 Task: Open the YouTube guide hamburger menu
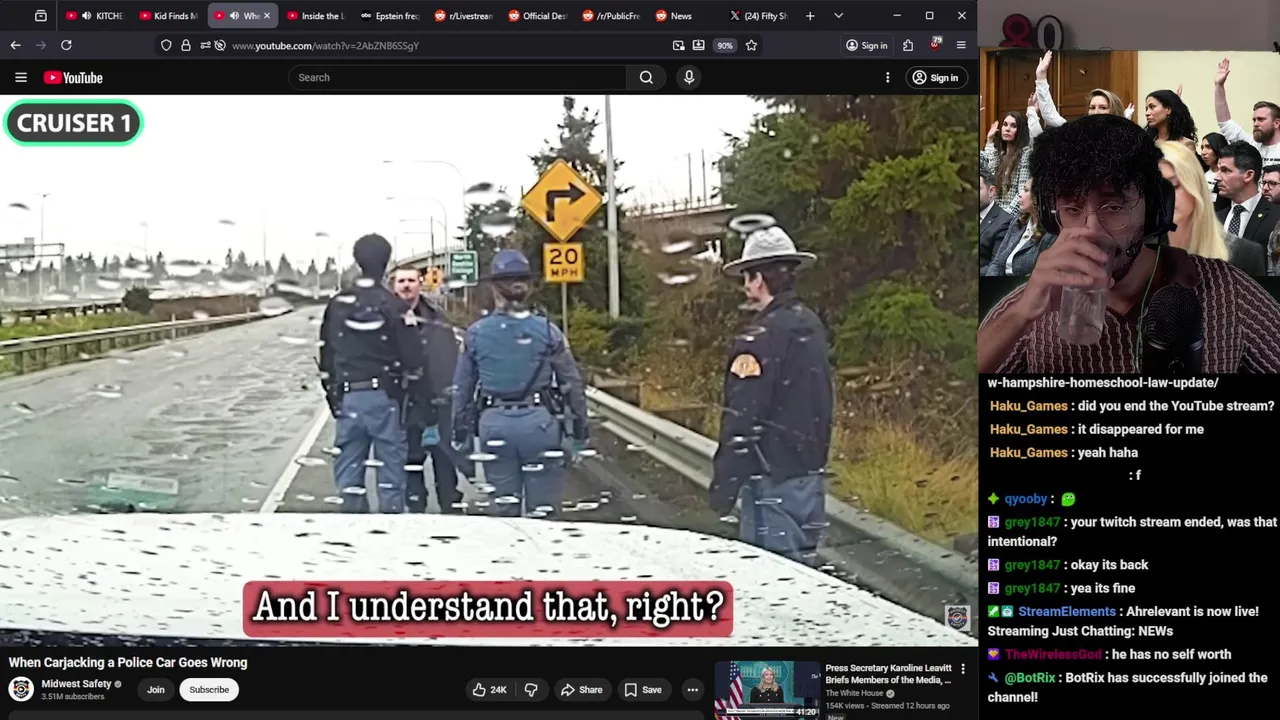20,77
